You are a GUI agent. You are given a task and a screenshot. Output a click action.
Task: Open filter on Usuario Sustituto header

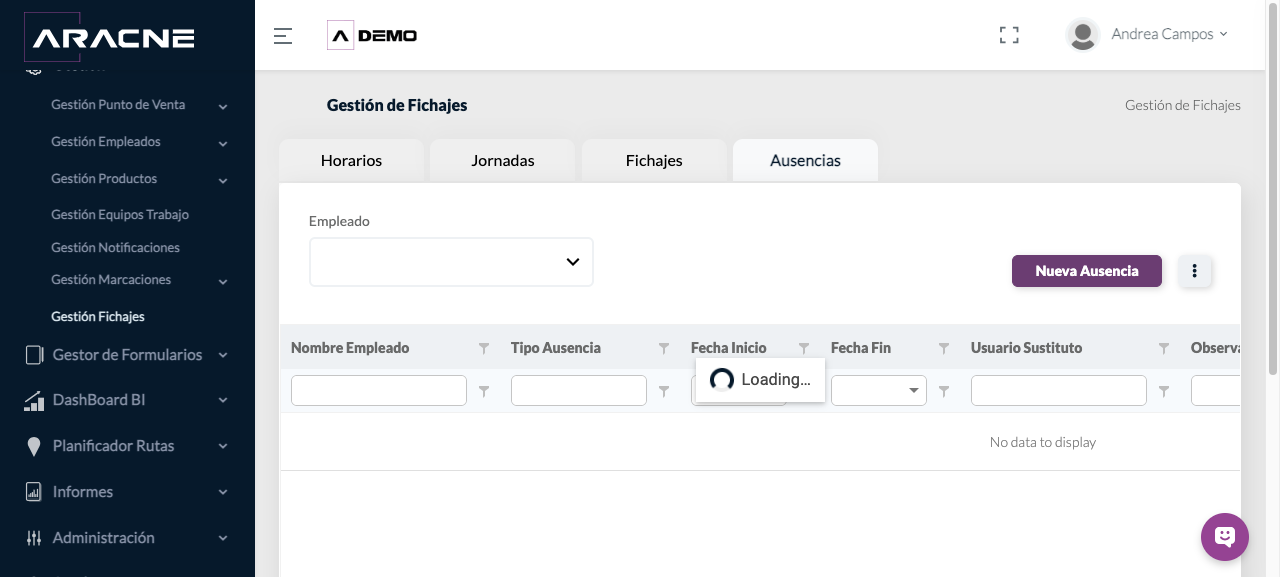tap(1164, 349)
